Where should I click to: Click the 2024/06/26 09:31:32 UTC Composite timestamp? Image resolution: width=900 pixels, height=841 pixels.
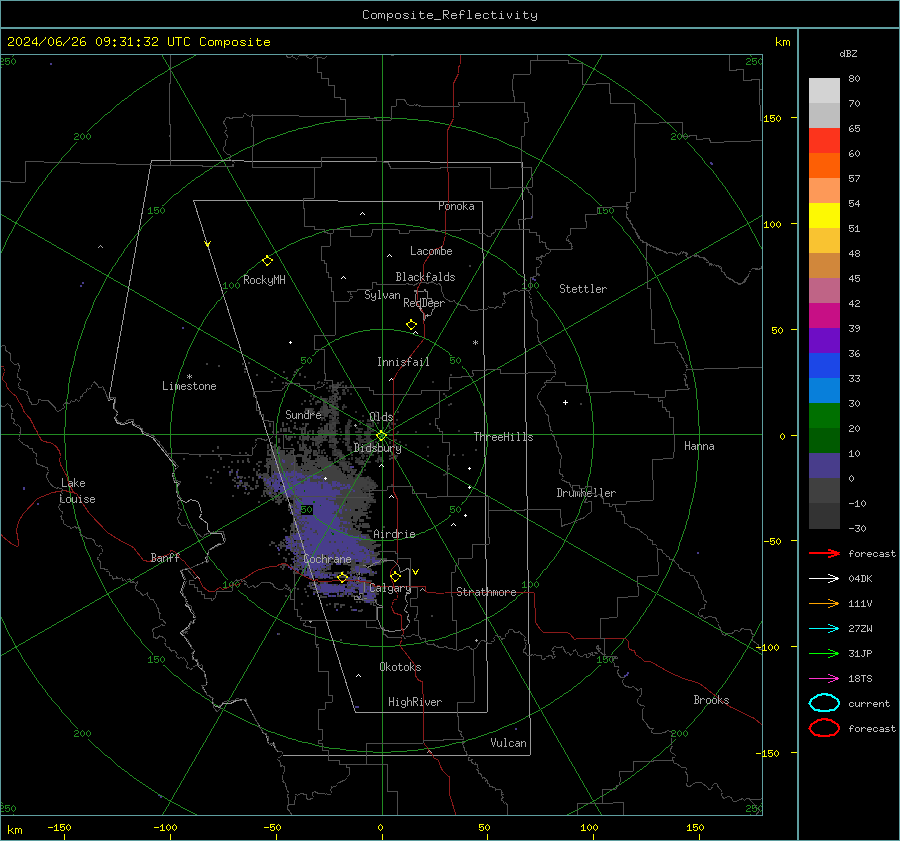[x=138, y=42]
